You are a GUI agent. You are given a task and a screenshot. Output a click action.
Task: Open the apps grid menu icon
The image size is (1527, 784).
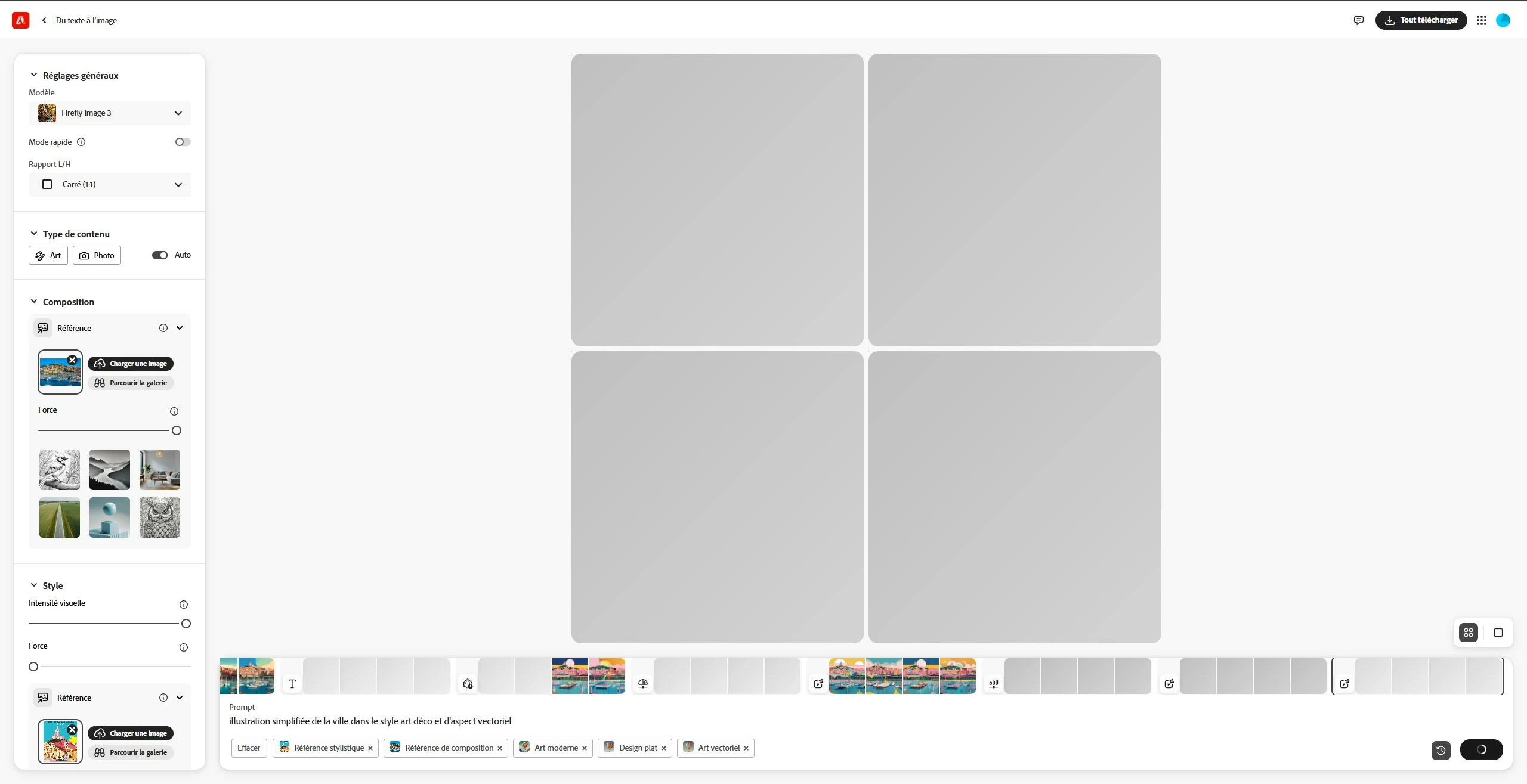pyautogui.click(x=1482, y=20)
